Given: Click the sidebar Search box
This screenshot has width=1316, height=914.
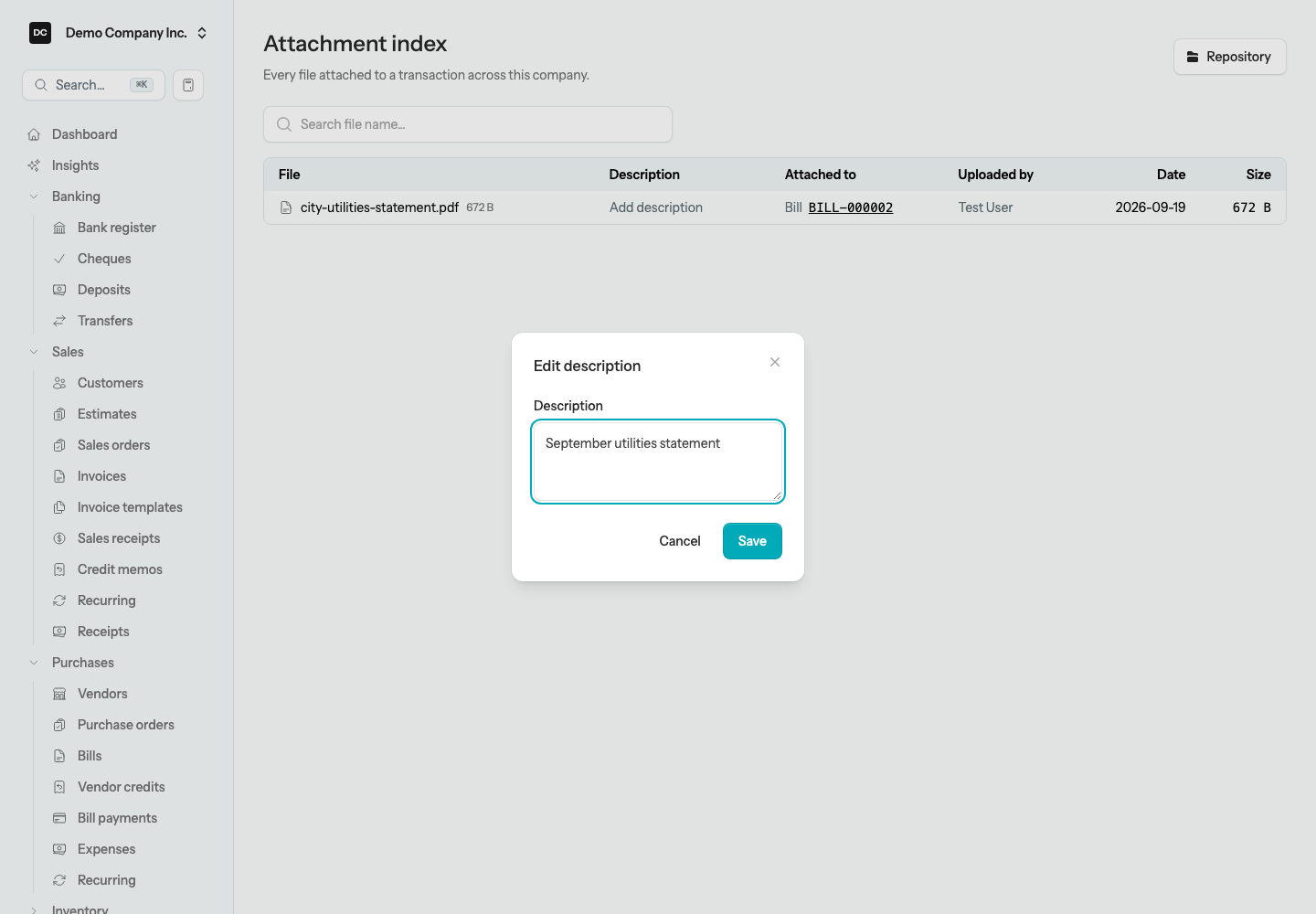Looking at the screenshot, I should tap(93, 85).
